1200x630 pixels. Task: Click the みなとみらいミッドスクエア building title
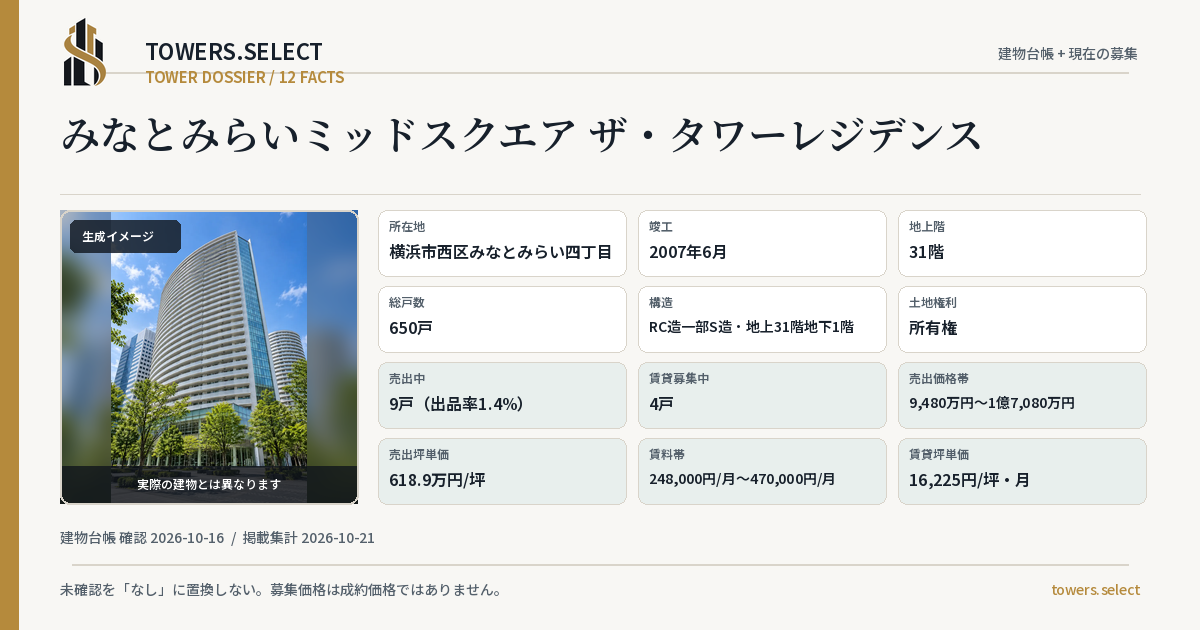click(x=523, y=135)
